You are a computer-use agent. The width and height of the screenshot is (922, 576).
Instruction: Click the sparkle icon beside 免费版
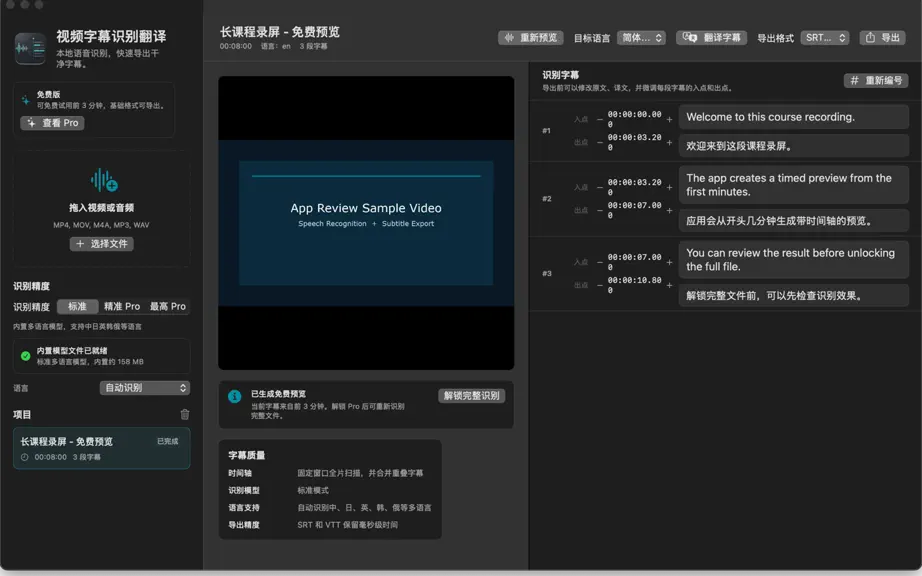25,100
